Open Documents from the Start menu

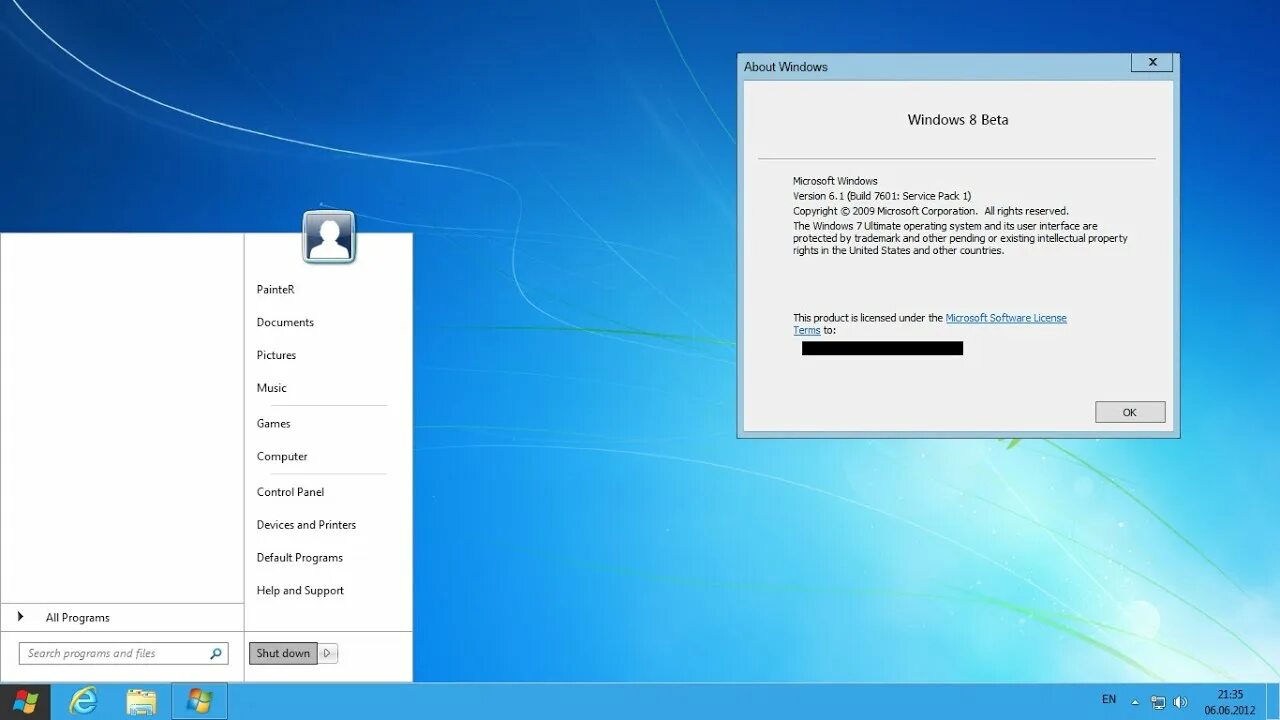click(x=285, y=322)
